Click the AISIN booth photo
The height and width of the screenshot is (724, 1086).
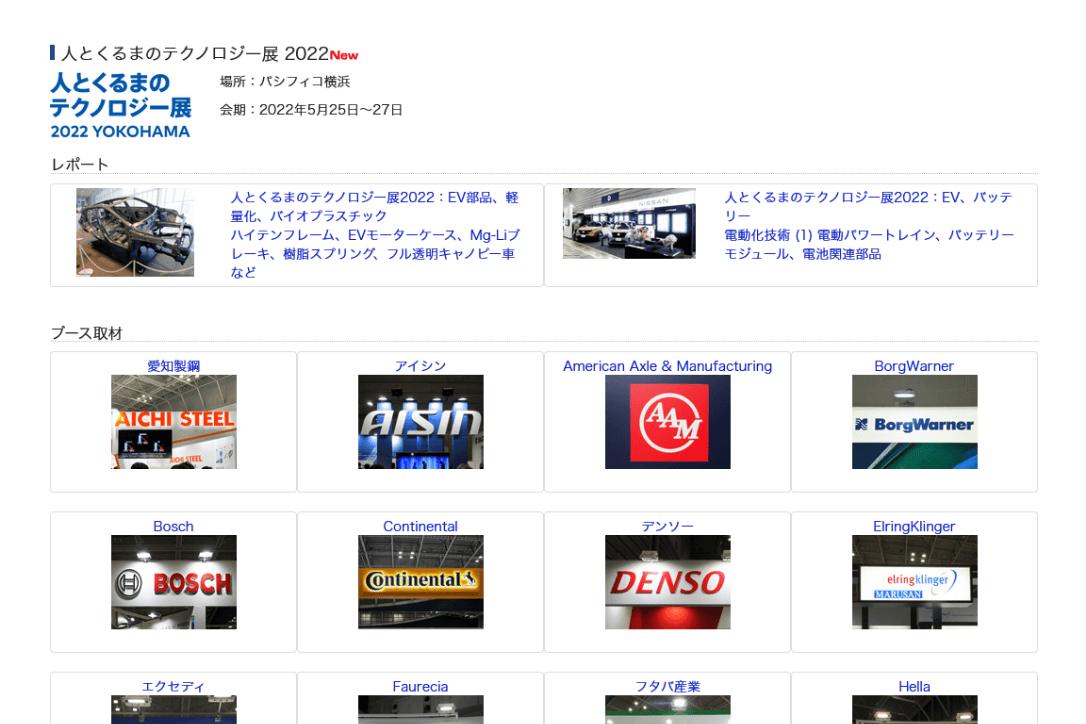[x=420, y=422]
